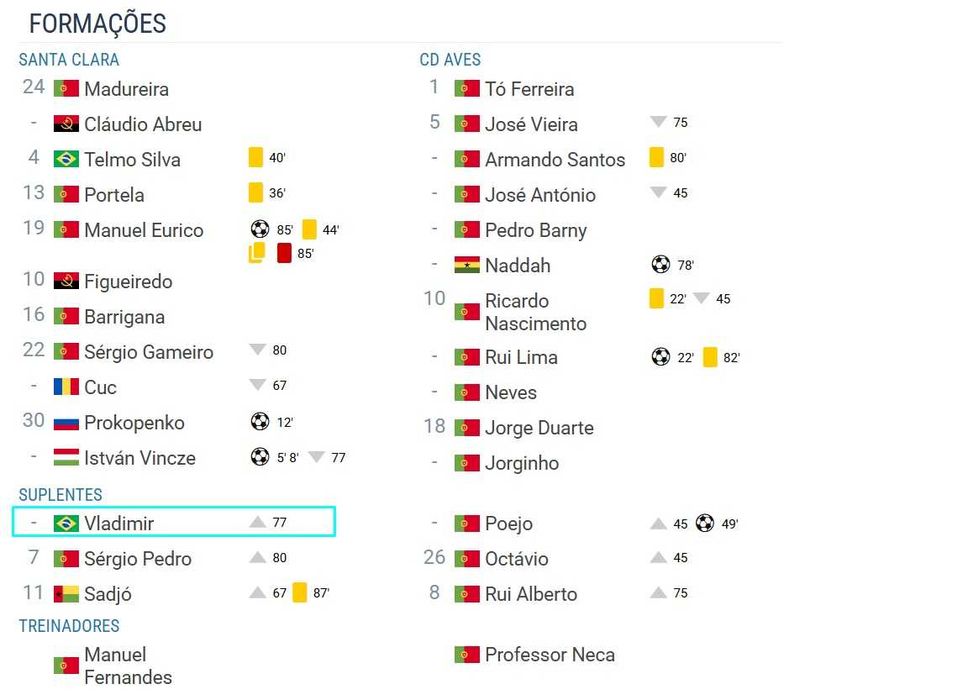Open Tó Ferreira's player profile
This screenshot has width=968, height=700.
click(529, 89)
